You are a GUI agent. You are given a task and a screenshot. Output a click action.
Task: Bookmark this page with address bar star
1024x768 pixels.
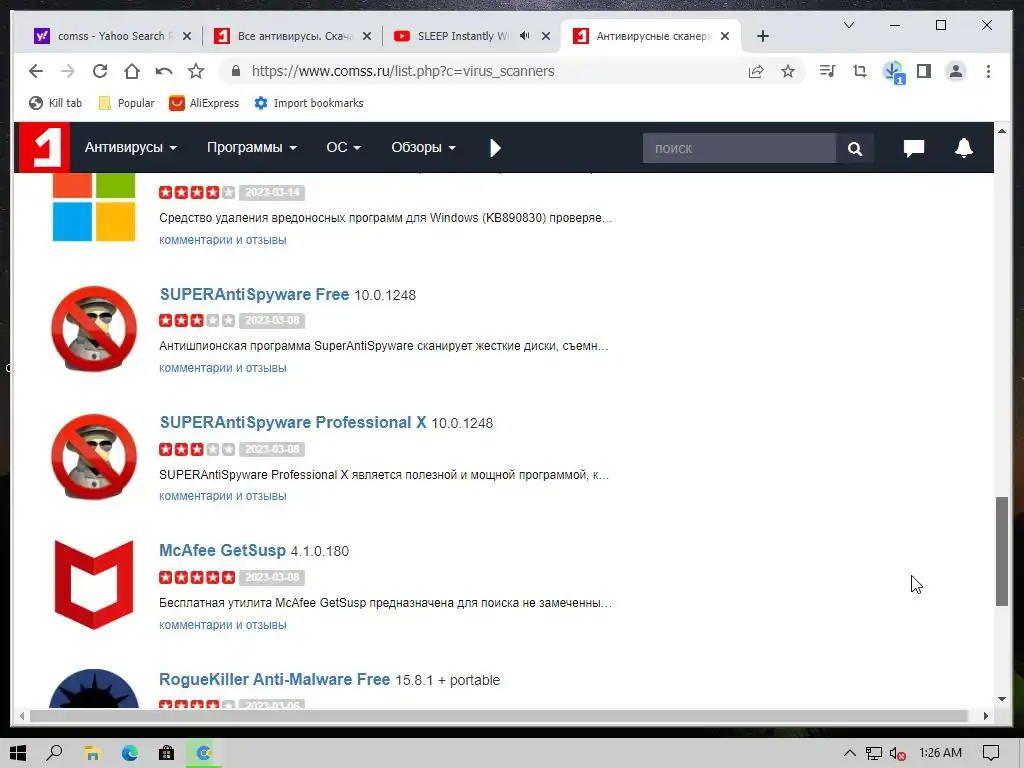pyautogui.click(x=788, y=71)
